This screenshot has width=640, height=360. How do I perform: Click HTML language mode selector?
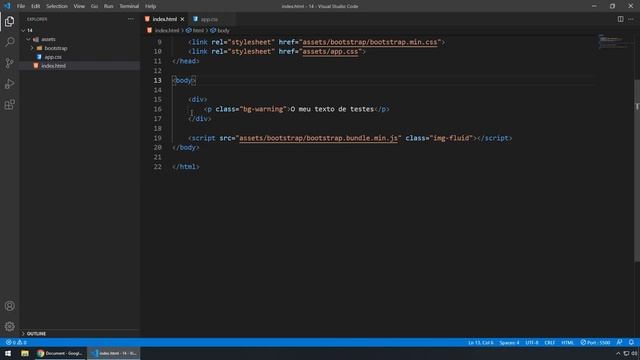point(567,342)
